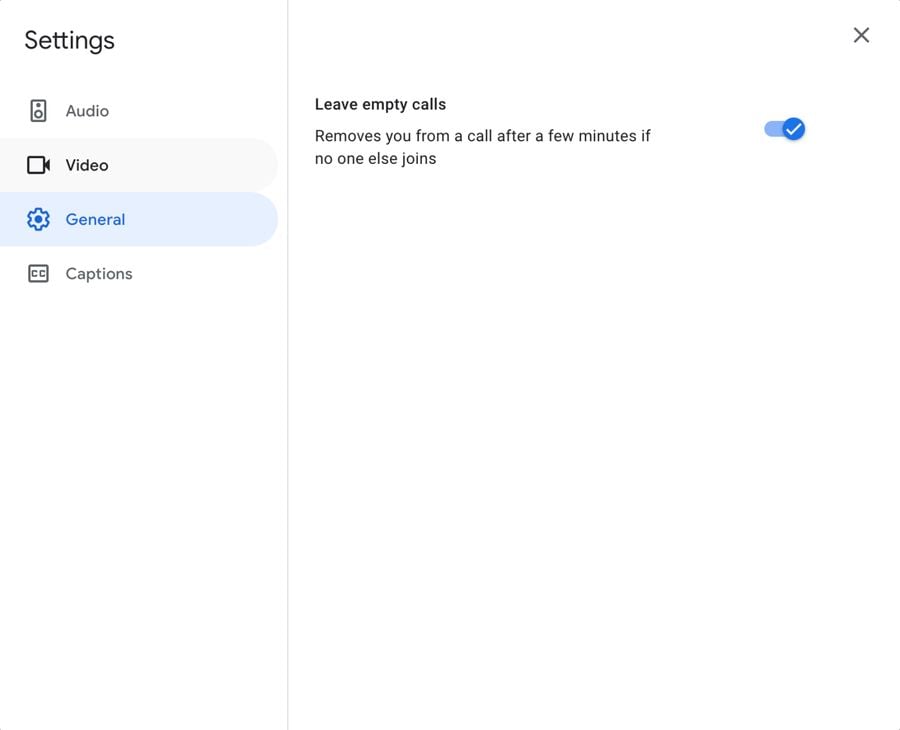
Task: Click the Settings heading
Action: click(68, 40)
